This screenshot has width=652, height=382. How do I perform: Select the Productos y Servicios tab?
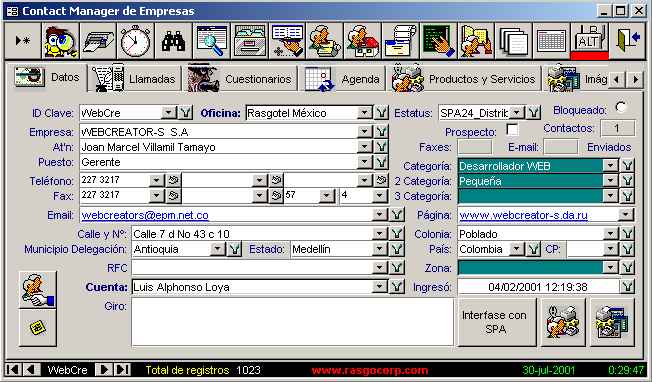(x=464, y=79)
